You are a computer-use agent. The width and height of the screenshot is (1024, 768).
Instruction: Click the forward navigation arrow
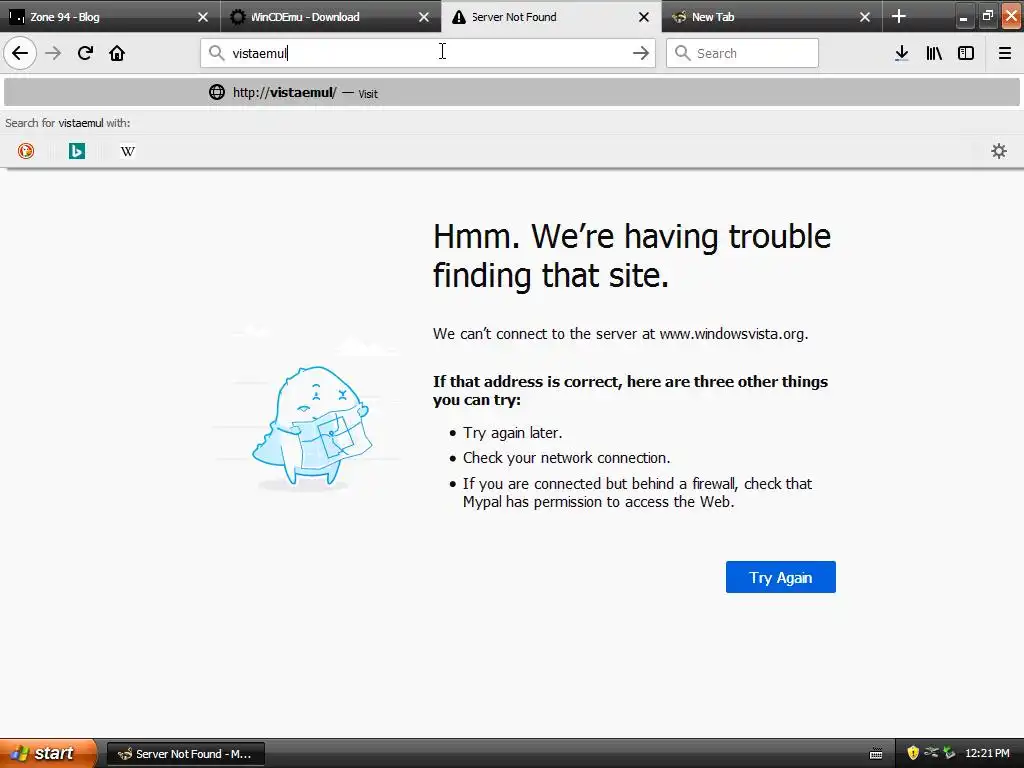click(x=53, y=53)
